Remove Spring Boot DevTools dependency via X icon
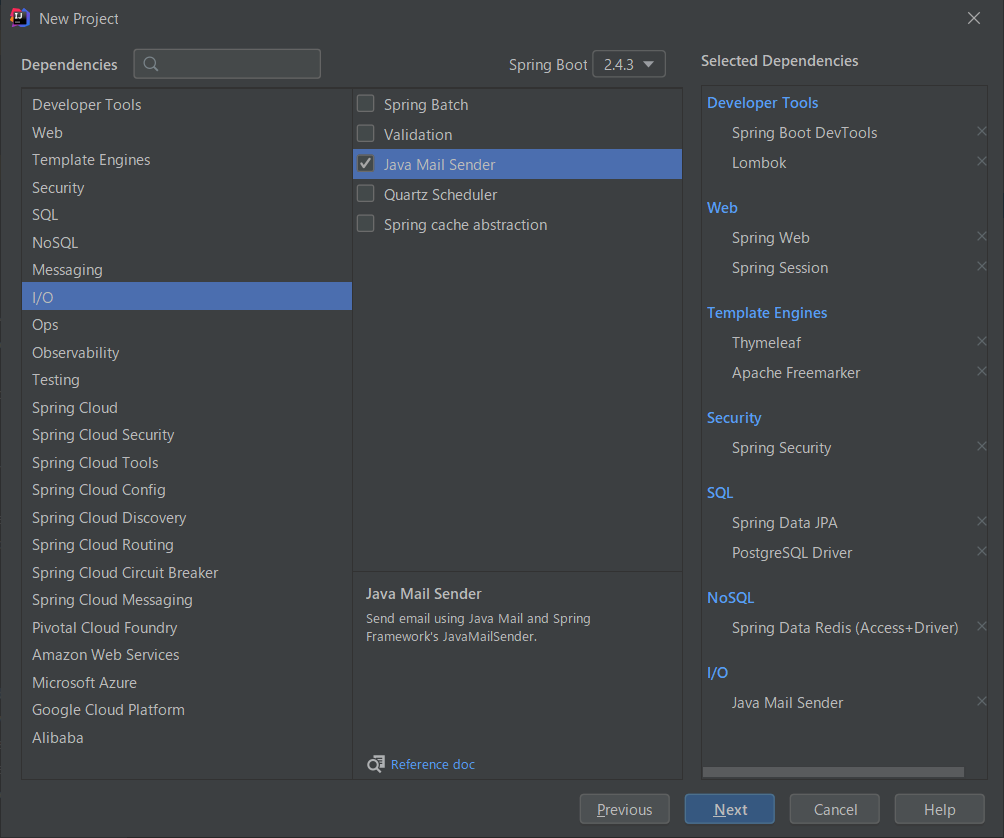 pyautogui.click(x=981, y=132)
